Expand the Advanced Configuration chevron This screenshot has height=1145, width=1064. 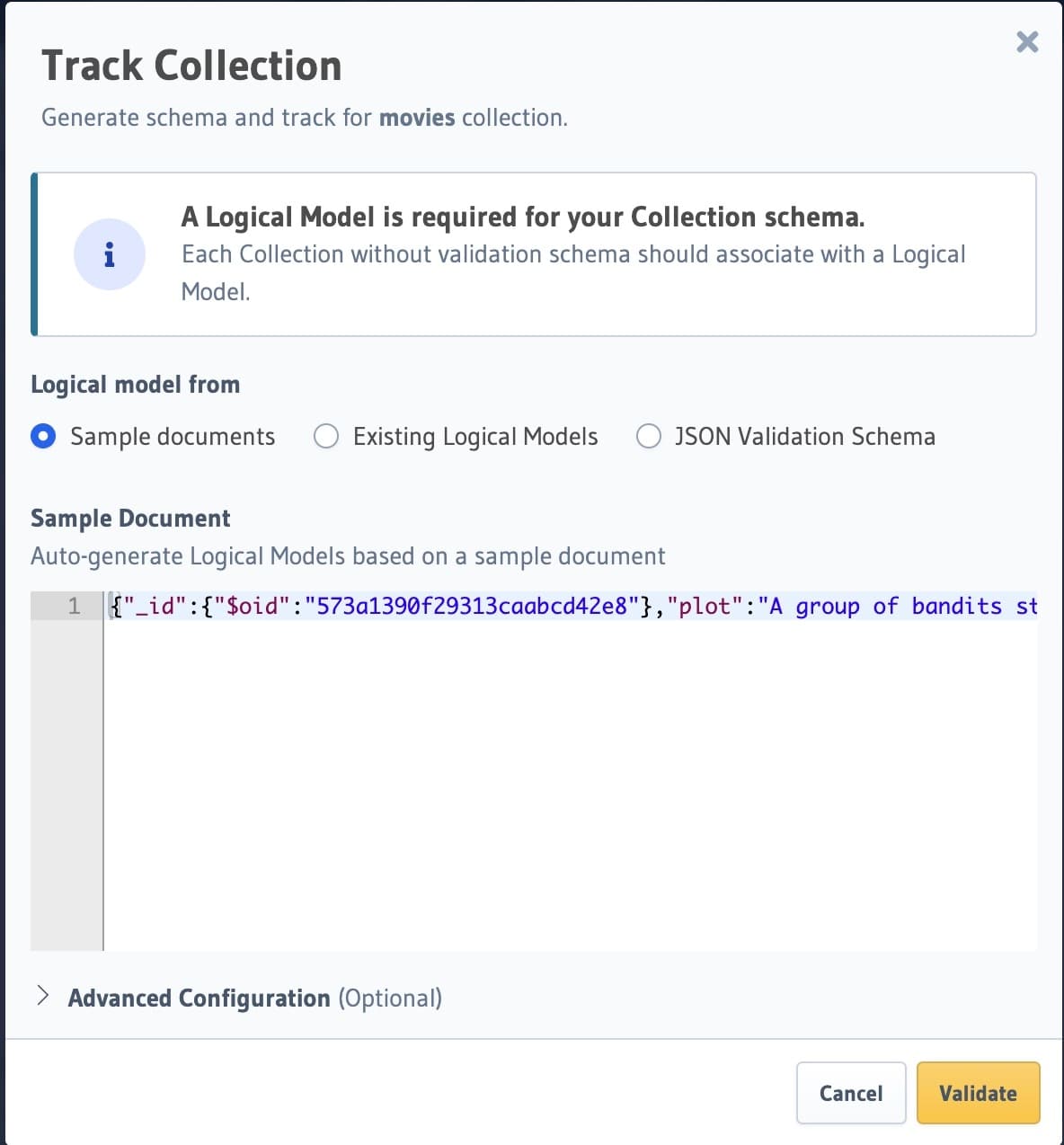(x=42, y=996)
